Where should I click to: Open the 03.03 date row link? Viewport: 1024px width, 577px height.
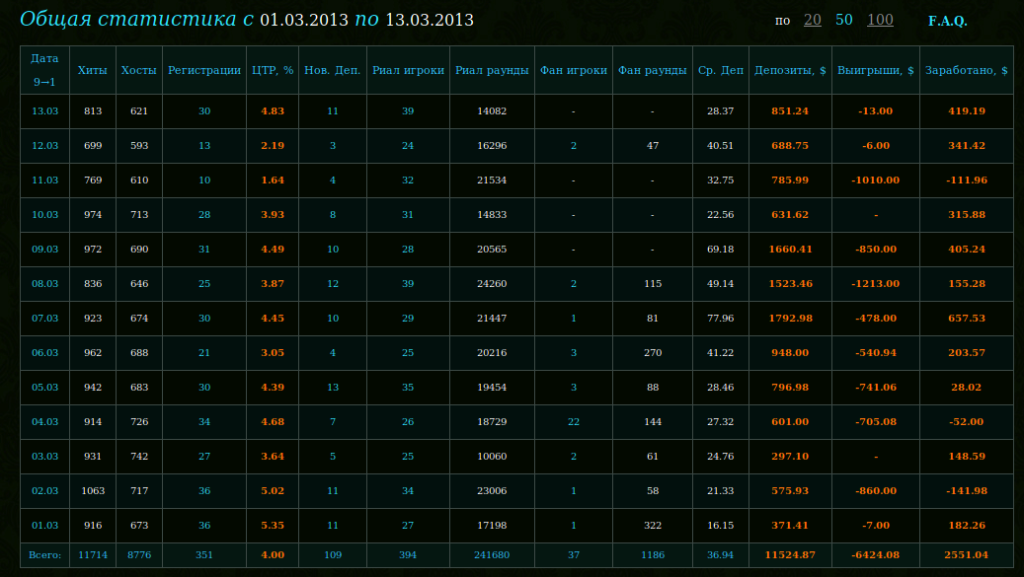pyautogui.click(x=45, y=457)
